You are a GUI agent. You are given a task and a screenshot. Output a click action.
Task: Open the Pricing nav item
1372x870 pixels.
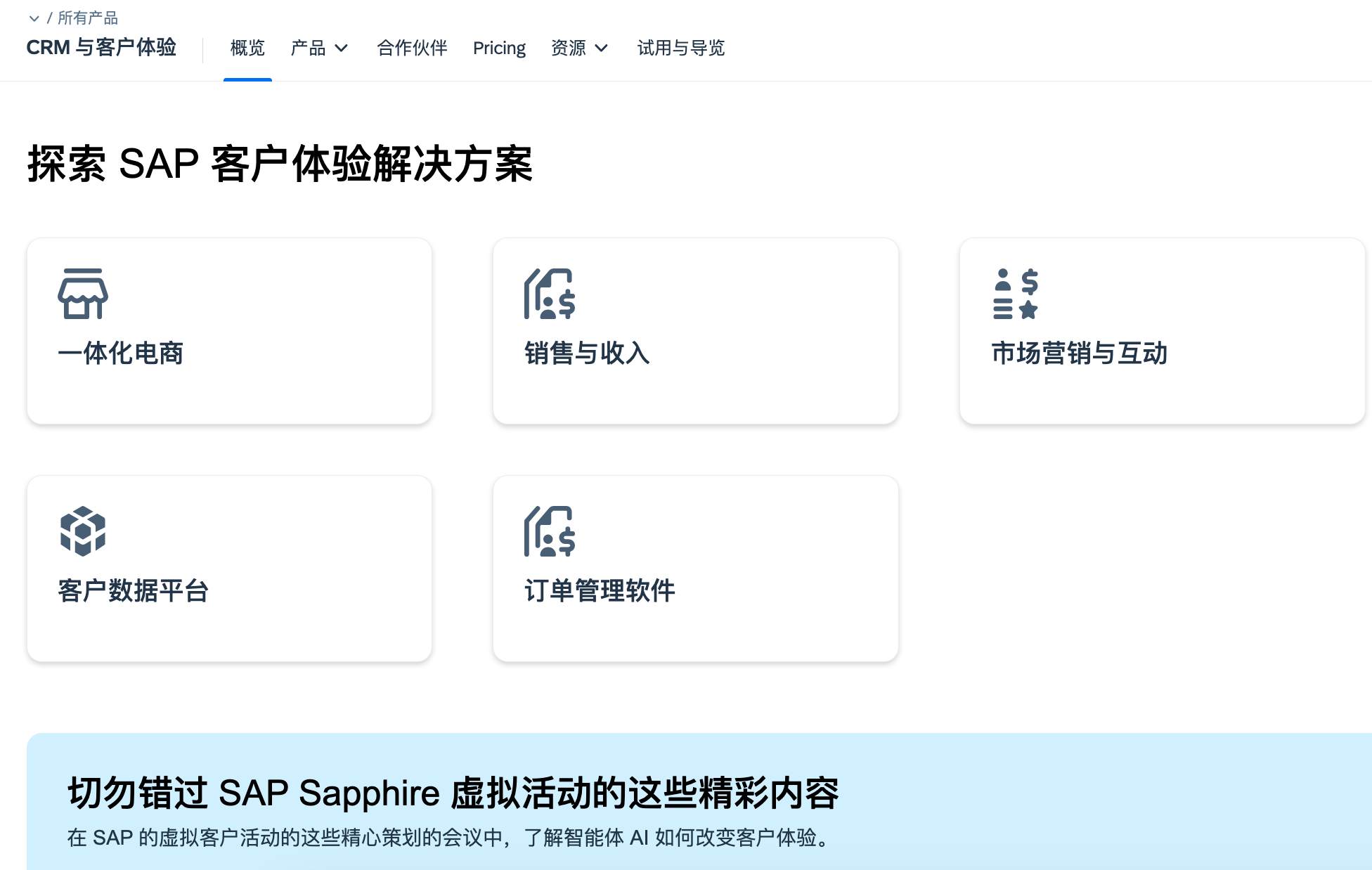point(499,48)
